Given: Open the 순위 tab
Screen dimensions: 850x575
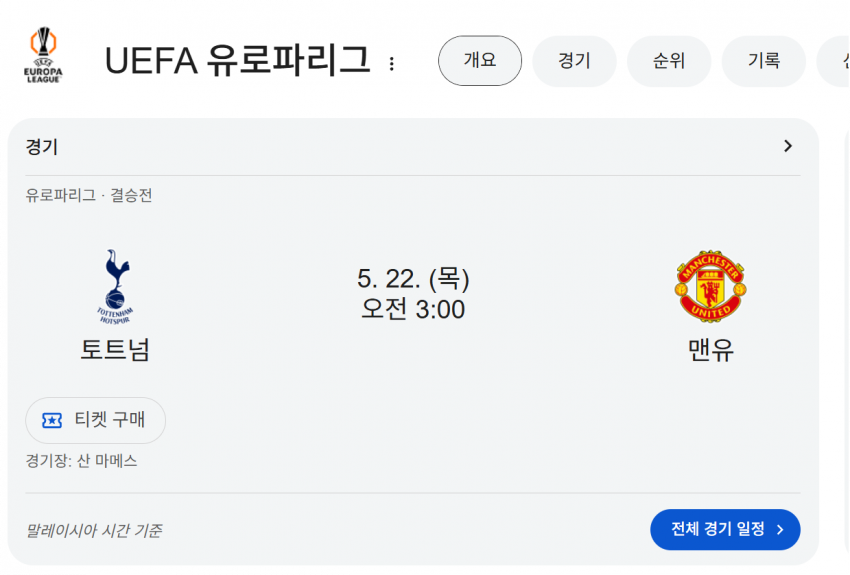Looking at the screenshot, I should pyautogui.click(x=669, y=61).
